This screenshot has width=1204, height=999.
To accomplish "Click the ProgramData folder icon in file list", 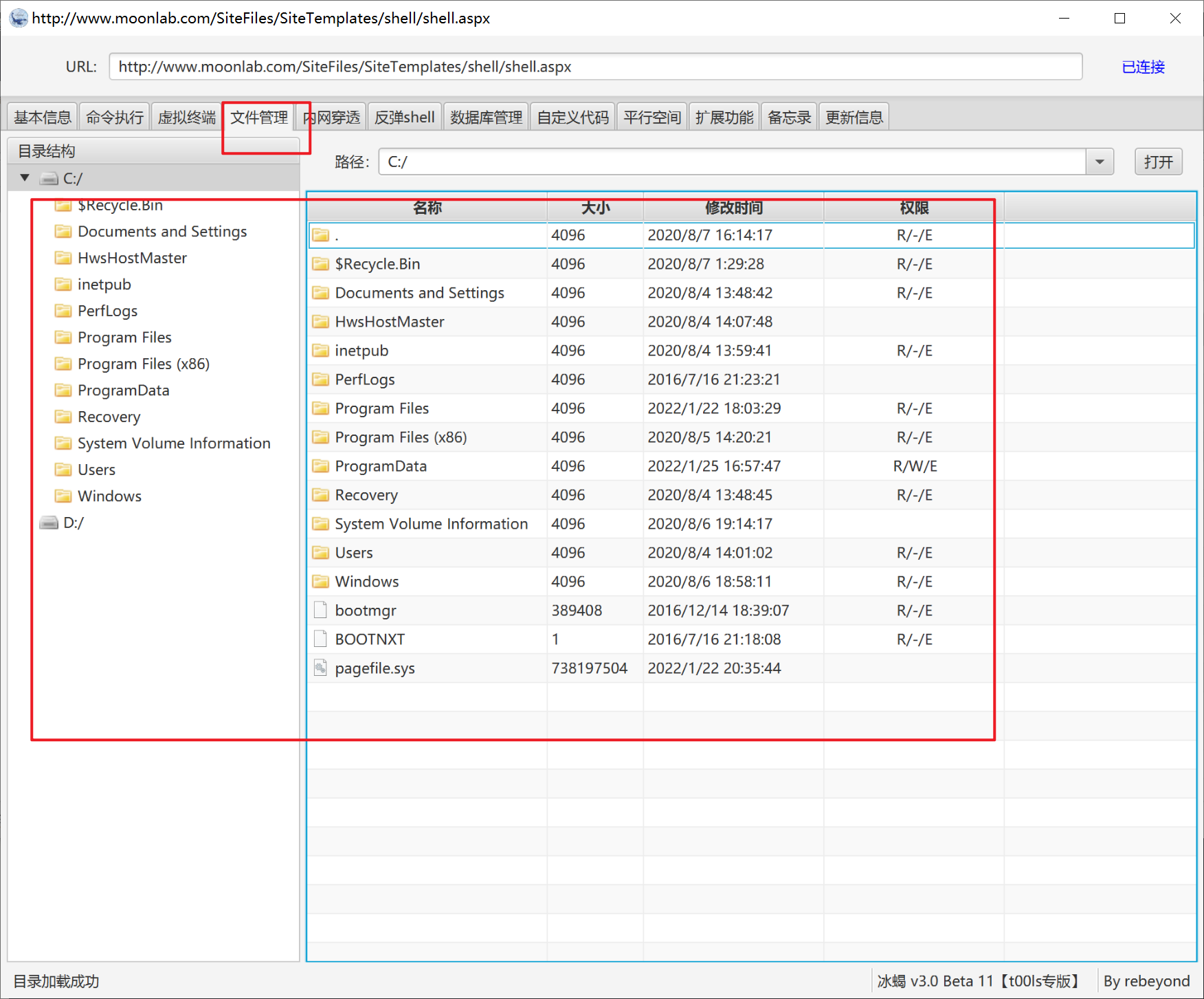I will 320,465.
